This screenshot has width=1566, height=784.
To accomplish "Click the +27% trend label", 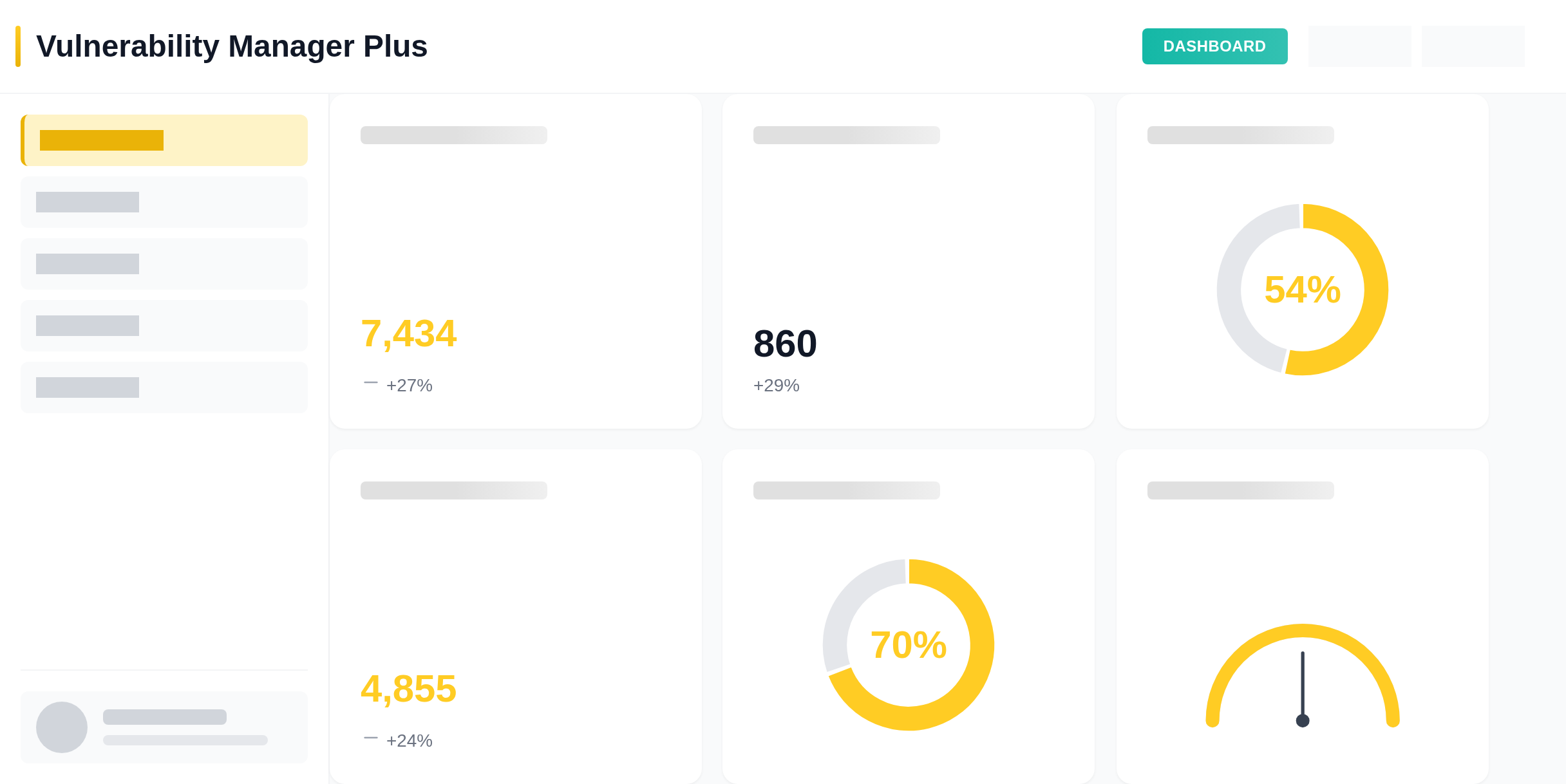I will tap(409, 386).
